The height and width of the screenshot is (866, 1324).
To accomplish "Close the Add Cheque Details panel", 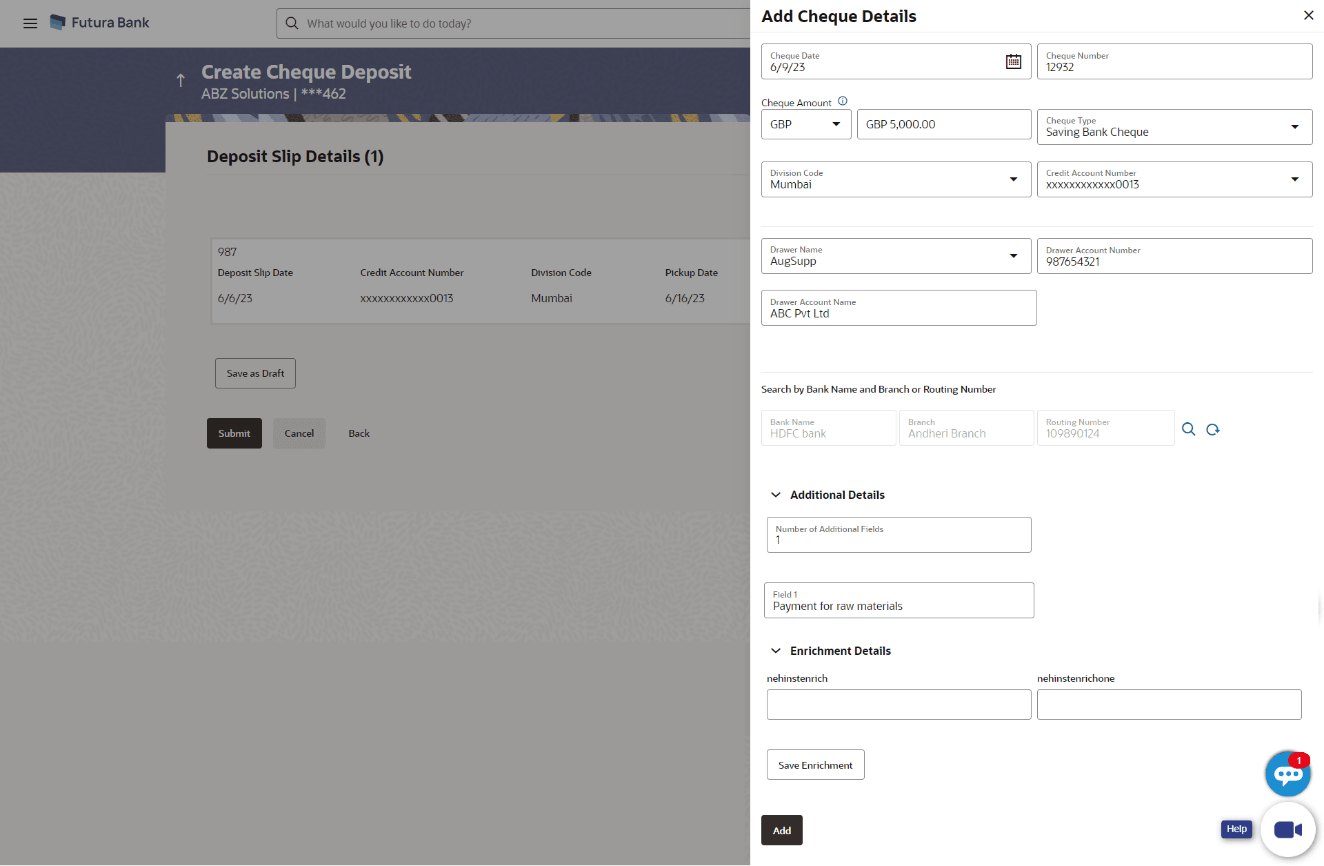I will point(1308,16).
